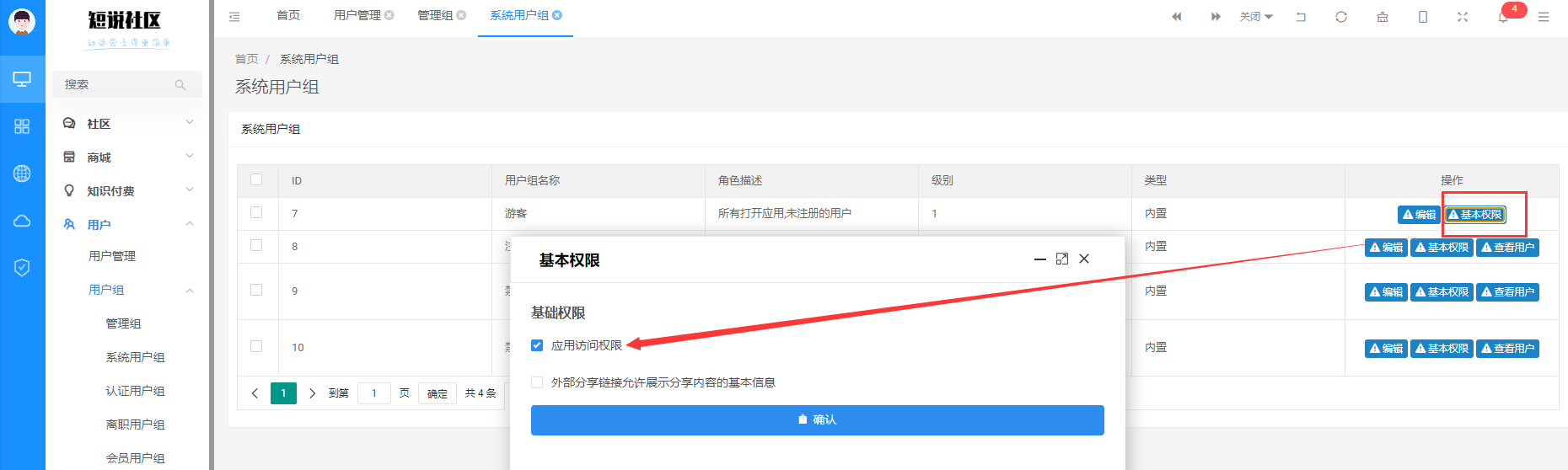Image resolution: width=1568 pixels, height=470 pixels.
Task: Open 认证用户组 in the sidebar
Action: (135, 391)
